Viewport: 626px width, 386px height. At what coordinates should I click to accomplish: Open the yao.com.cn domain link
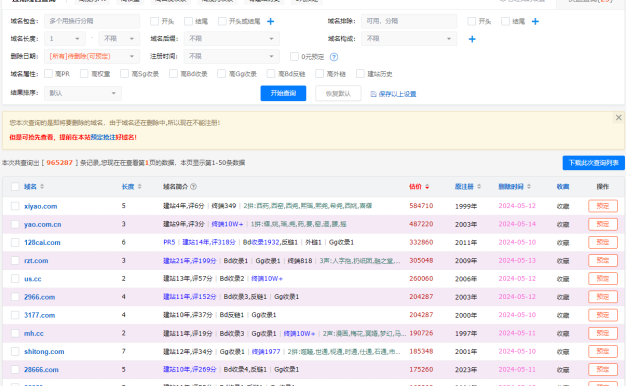[43, 224]
